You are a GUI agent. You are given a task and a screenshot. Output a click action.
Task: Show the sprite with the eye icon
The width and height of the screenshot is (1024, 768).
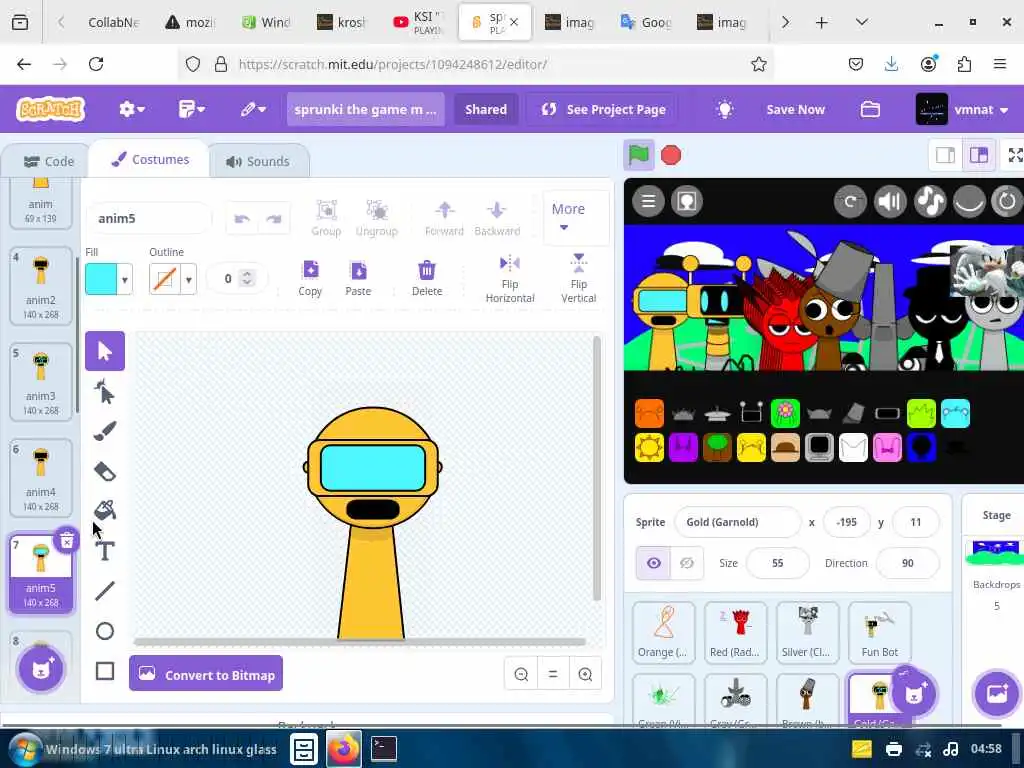coord(653,563)
